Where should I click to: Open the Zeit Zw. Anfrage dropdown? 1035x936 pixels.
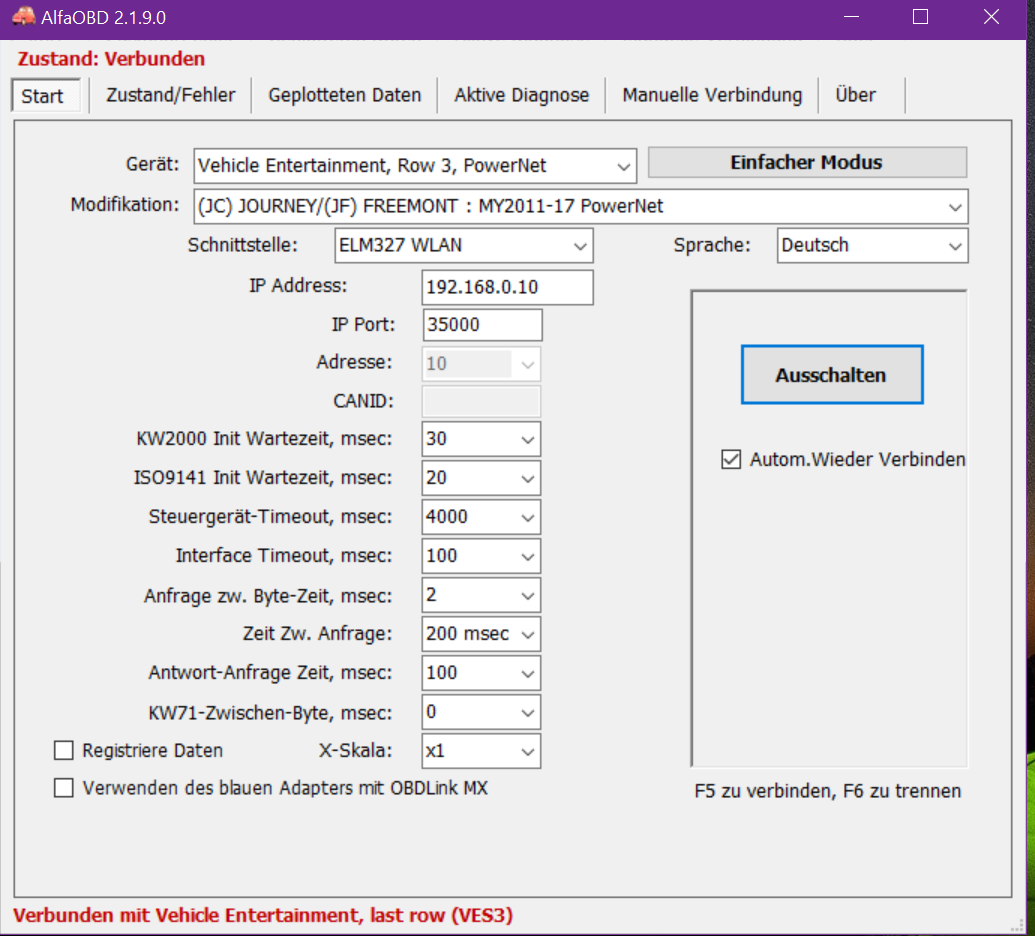[528, 634]
